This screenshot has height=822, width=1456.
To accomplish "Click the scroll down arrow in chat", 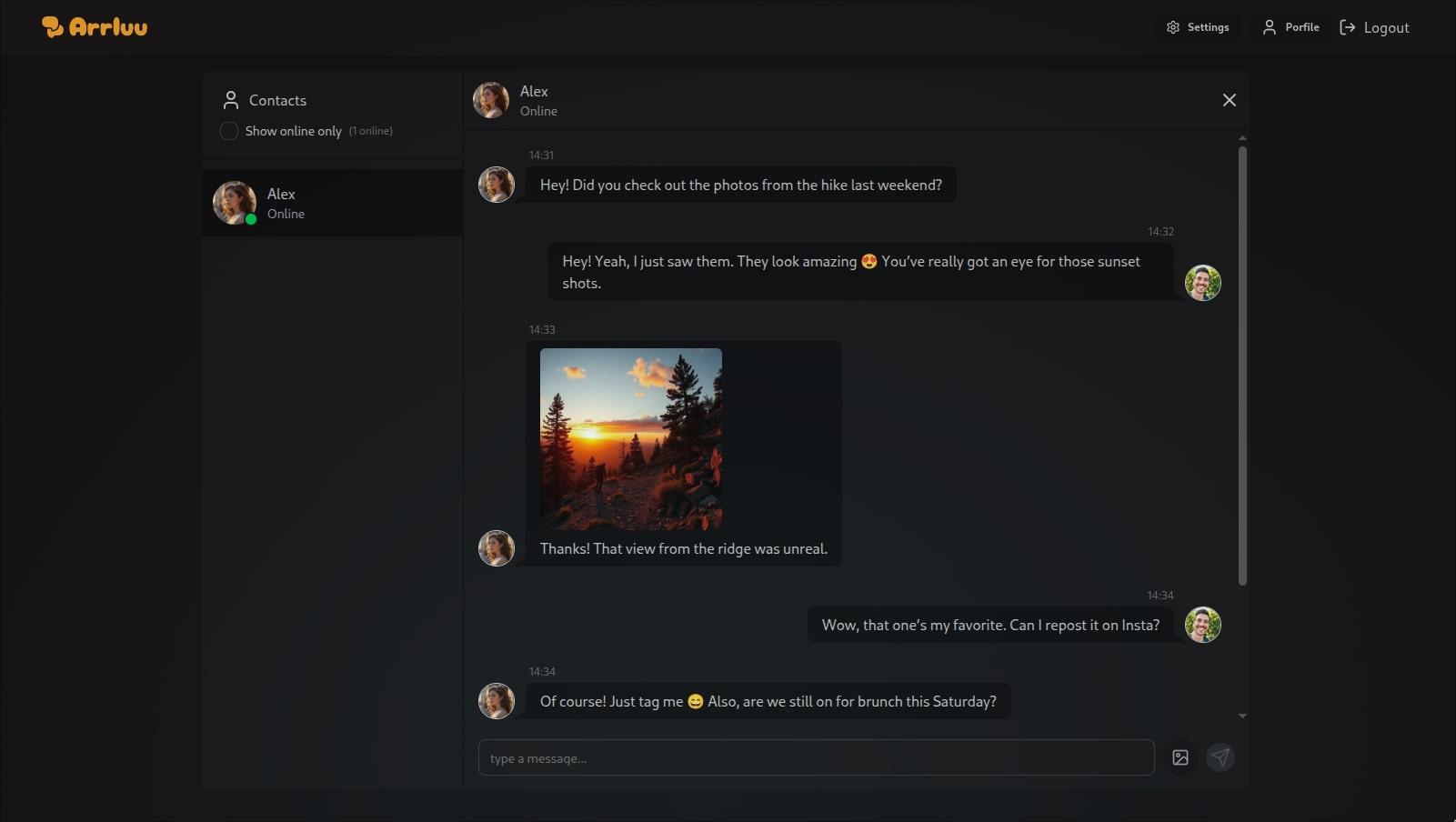I will tap(1242, 717).
